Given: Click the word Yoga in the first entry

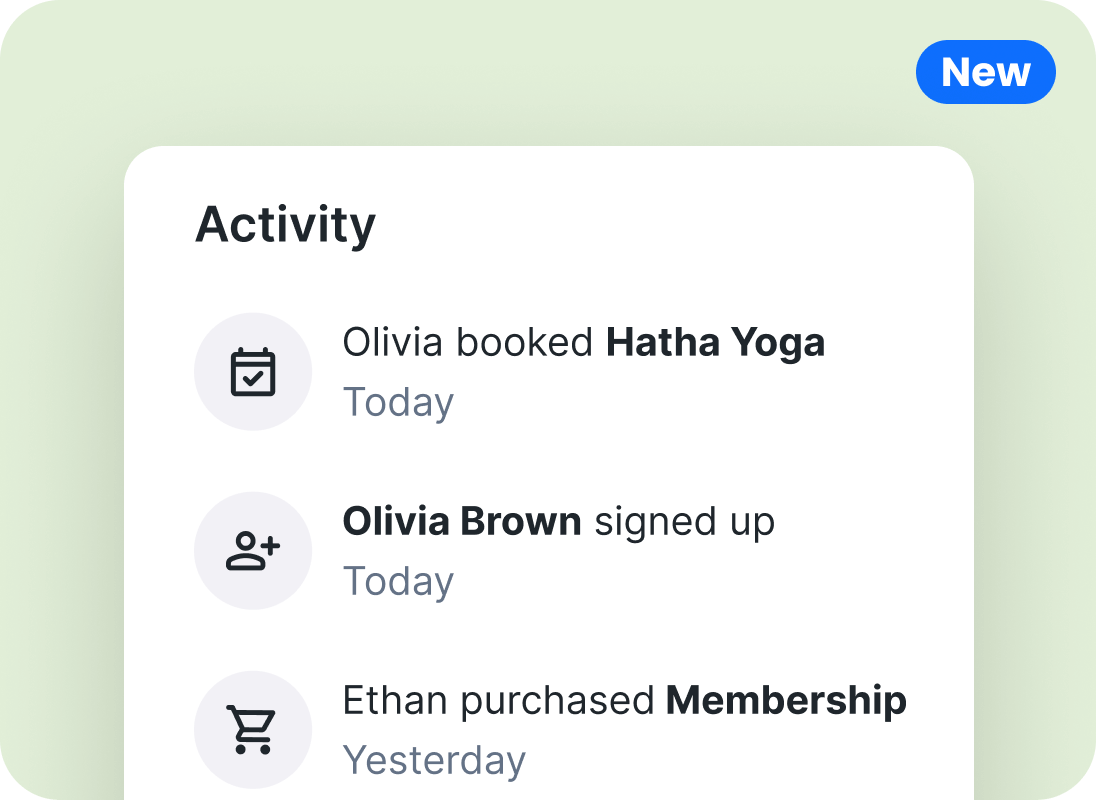Looking at the screenshot, I should pyautogui.click(x=778, y=343).
